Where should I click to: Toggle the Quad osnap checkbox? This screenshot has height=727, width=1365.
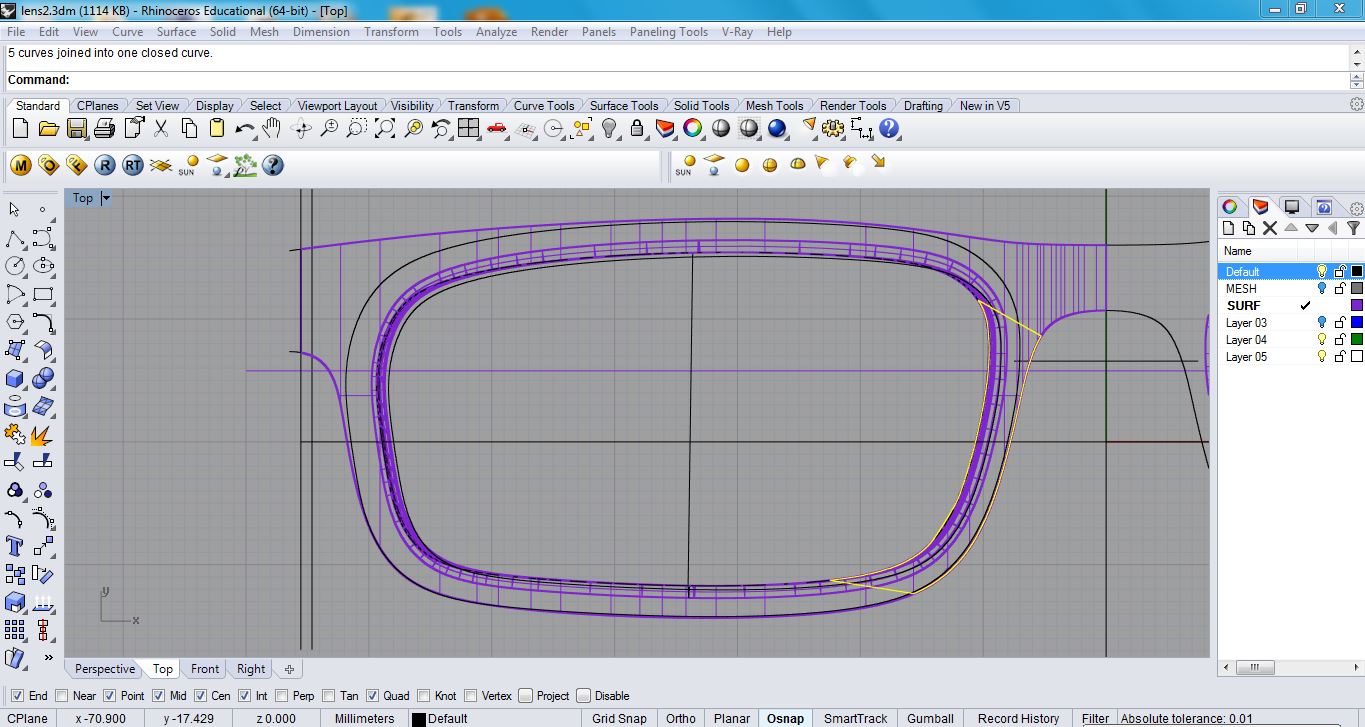coord(373,696)
